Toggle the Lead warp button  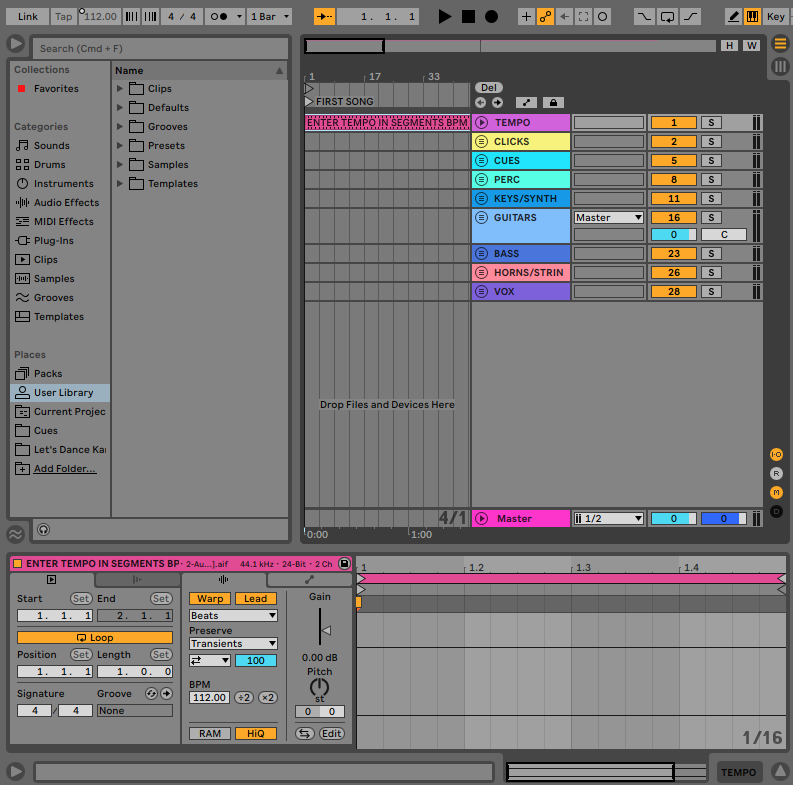pos(255,598)
